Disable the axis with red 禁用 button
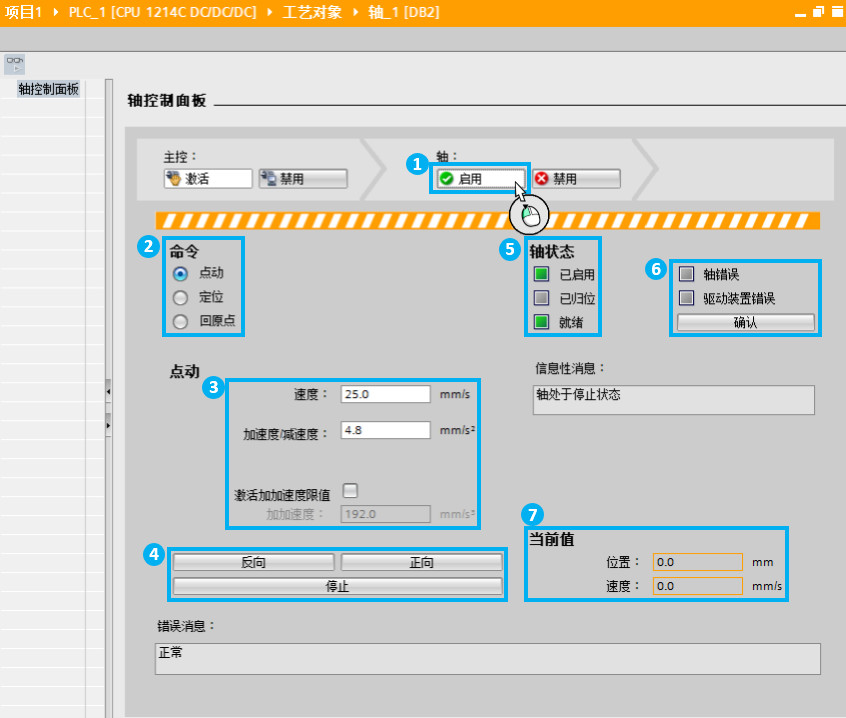Screen dimensions: 846x718 coord(576,179)
